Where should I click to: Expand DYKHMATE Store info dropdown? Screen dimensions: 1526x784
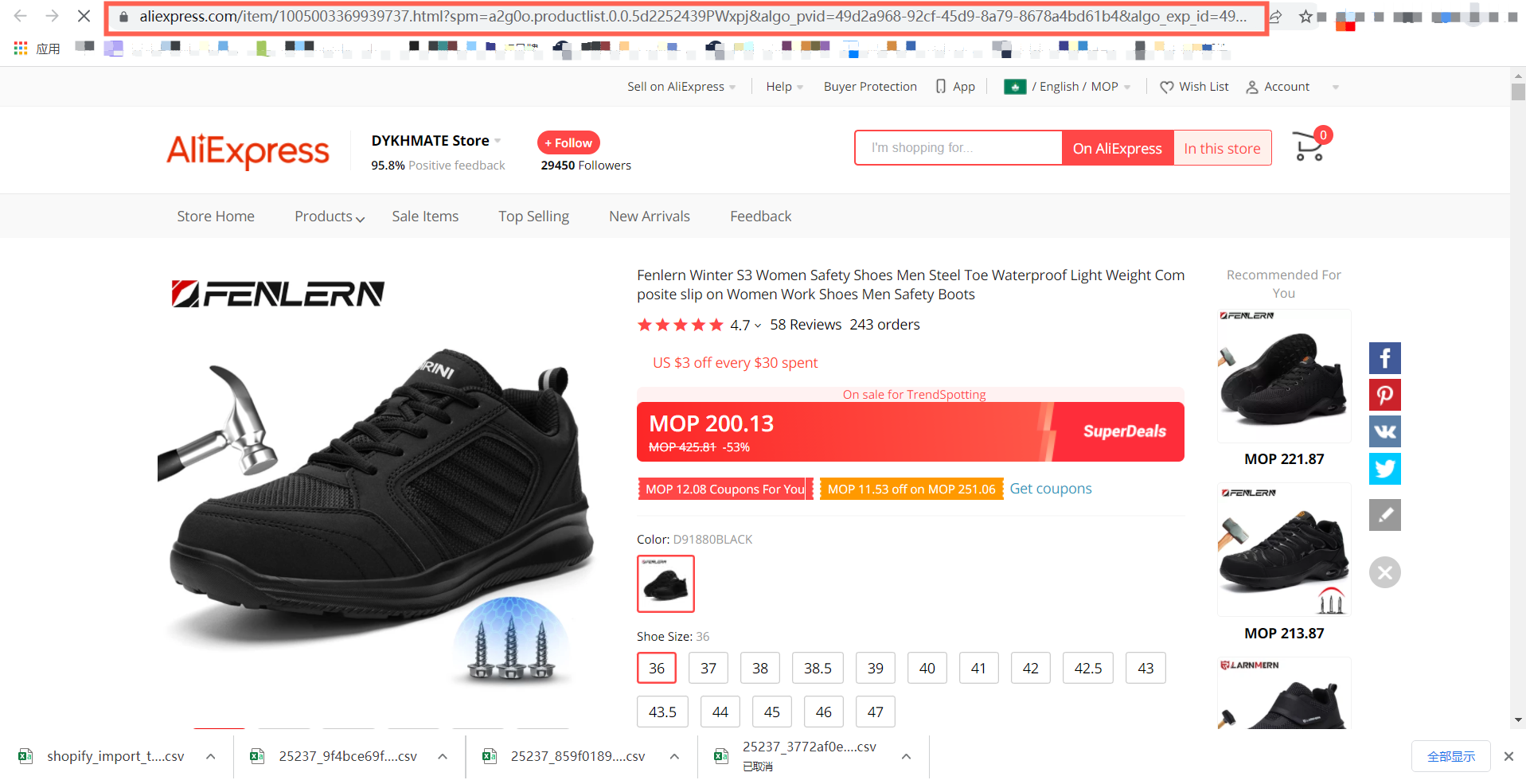tap(498, 141)
